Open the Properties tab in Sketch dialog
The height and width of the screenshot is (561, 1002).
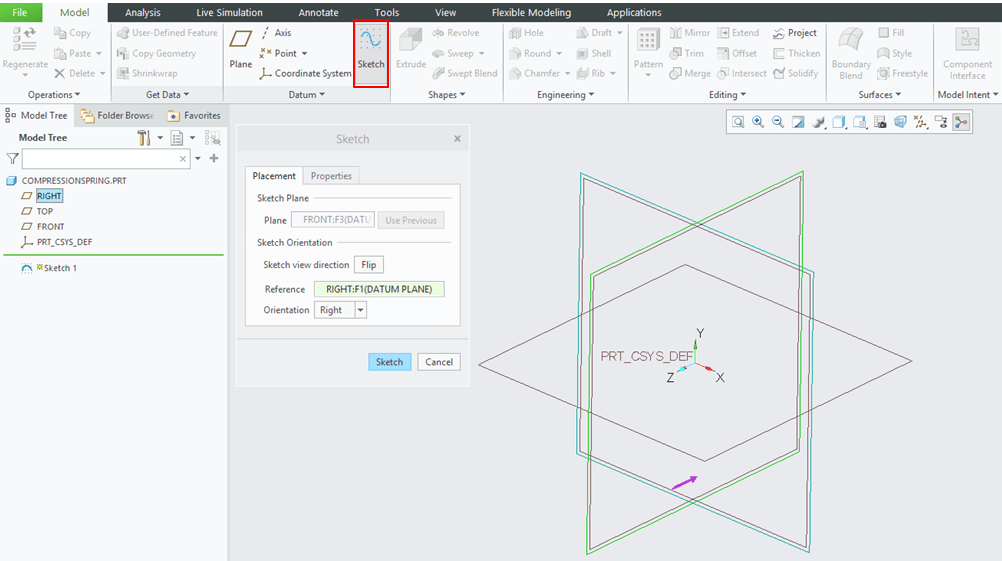click(x=331, y=176)
